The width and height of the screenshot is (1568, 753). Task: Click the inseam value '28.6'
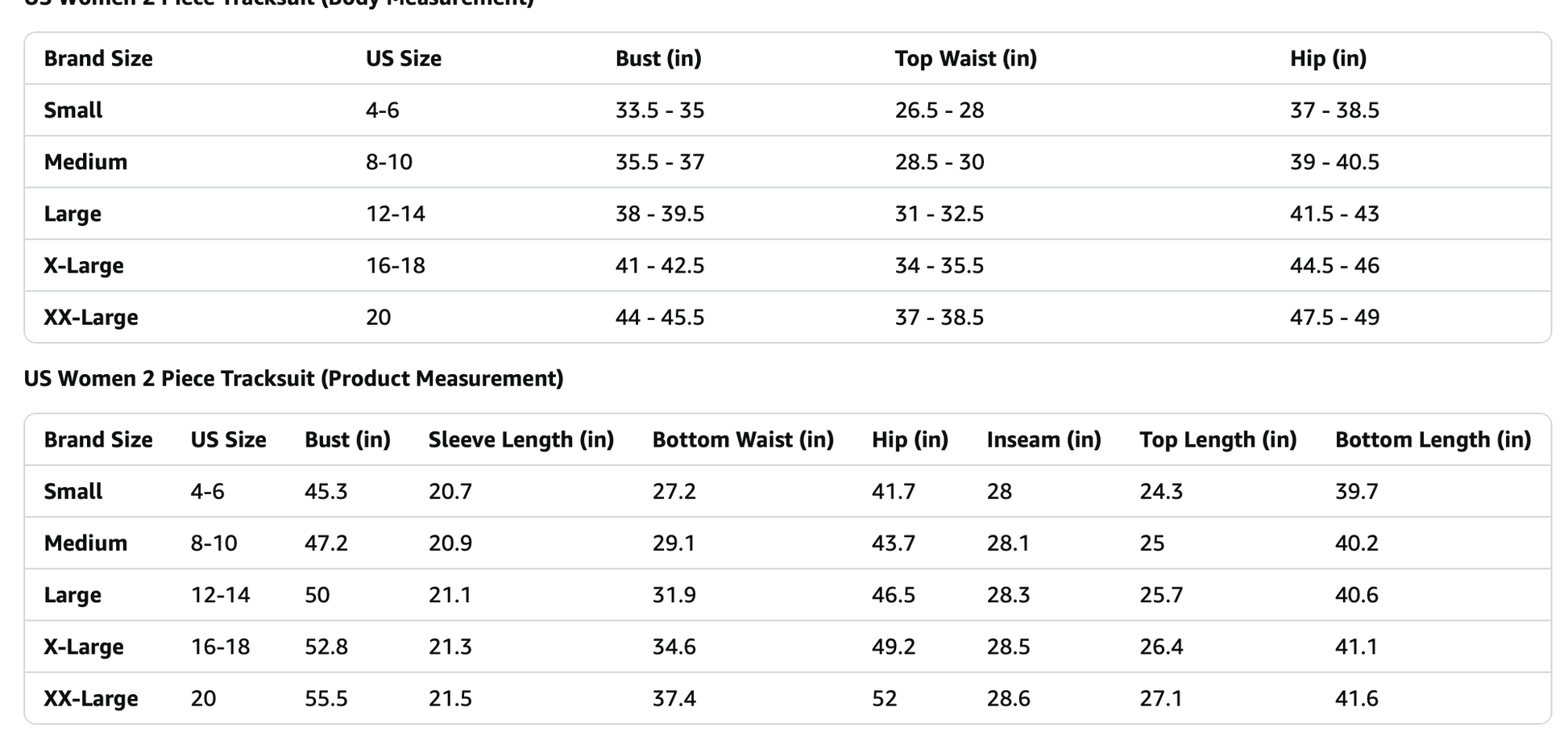(1008, 699)
